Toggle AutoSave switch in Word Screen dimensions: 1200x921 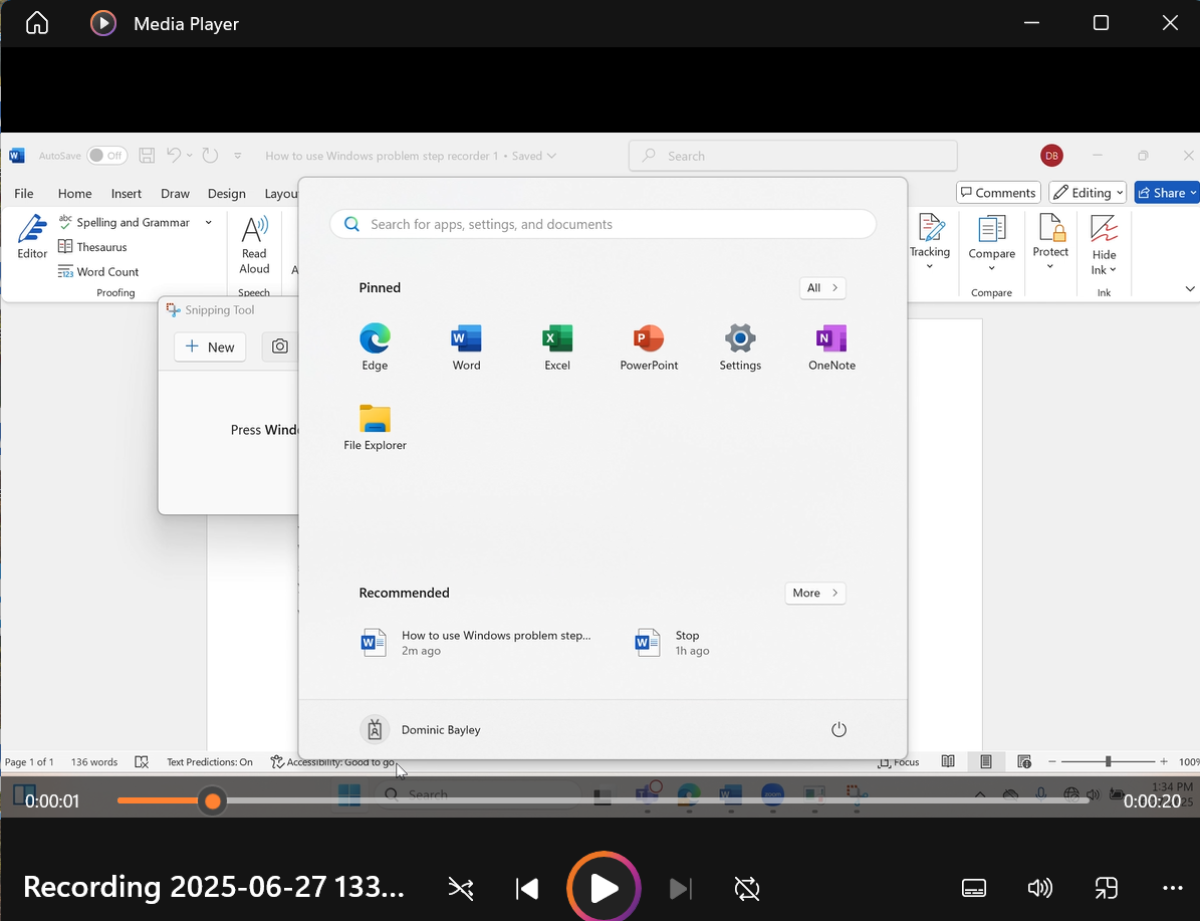(x=106, y=156)
